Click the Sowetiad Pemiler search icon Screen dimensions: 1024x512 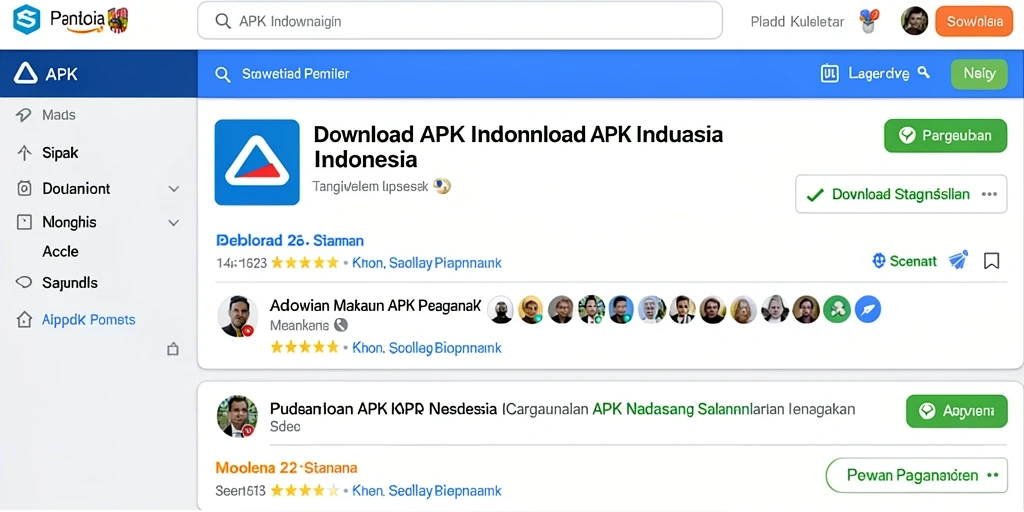pos(223,74)
